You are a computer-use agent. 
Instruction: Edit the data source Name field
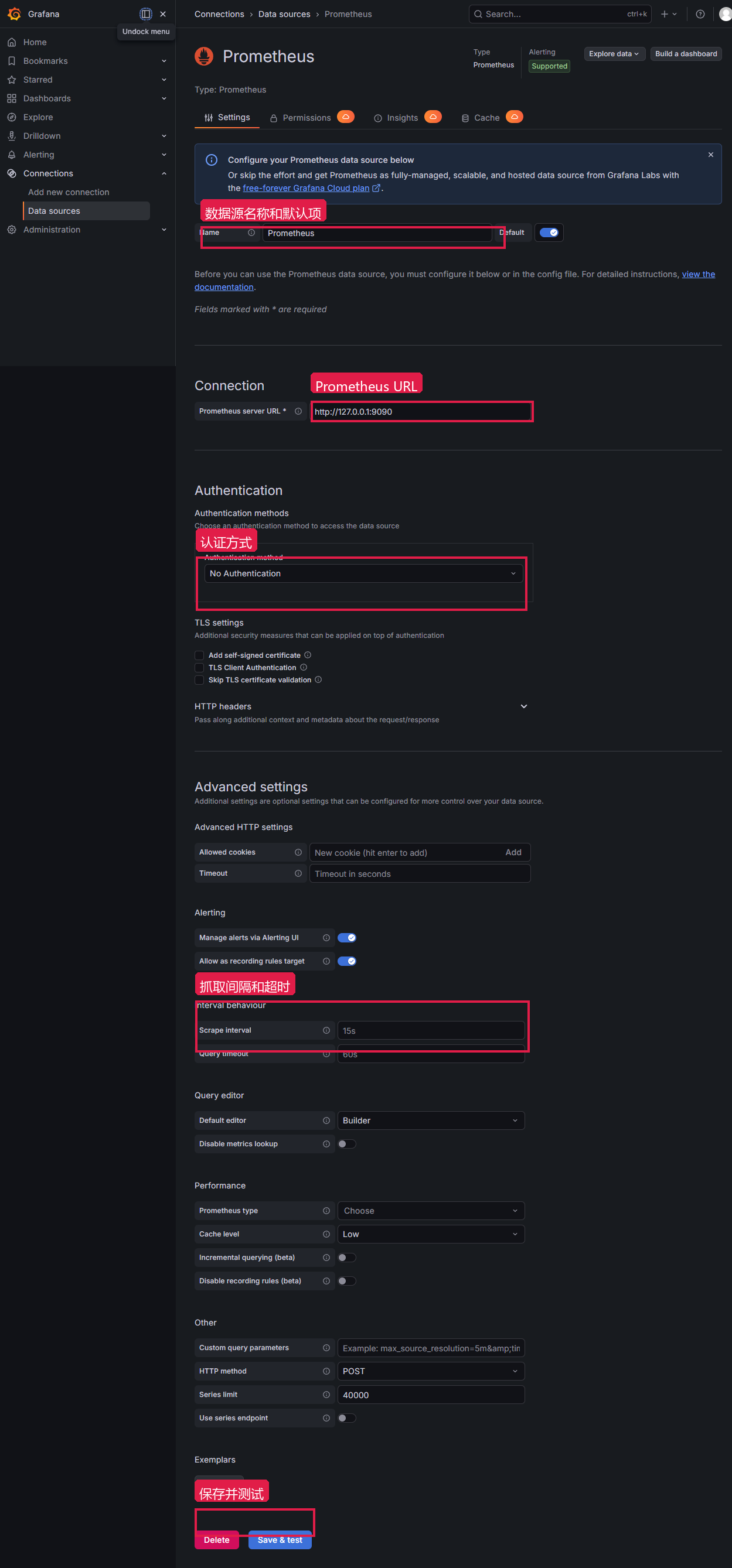click(377, 233)
